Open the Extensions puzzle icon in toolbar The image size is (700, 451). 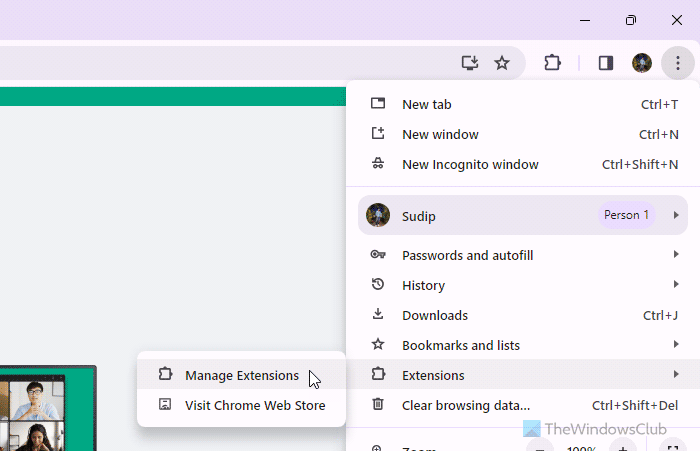click(553, 63)
